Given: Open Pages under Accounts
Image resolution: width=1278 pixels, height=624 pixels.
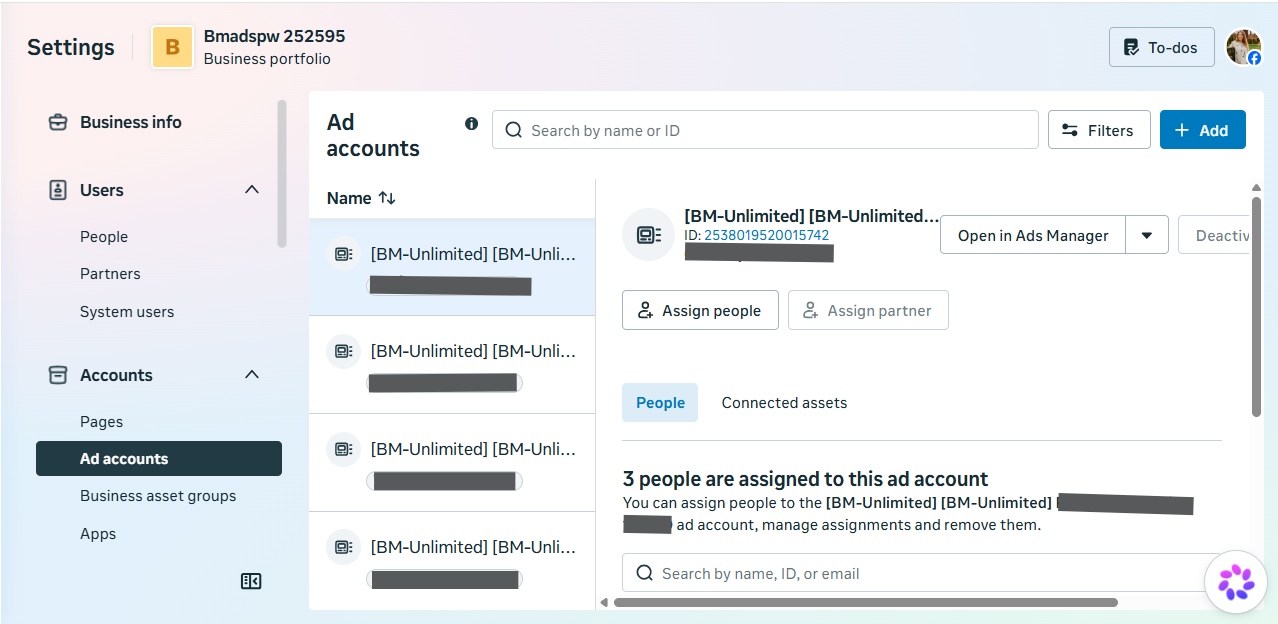Looking at the screenshot, I should pyautogui.click(x=101, y=422).
